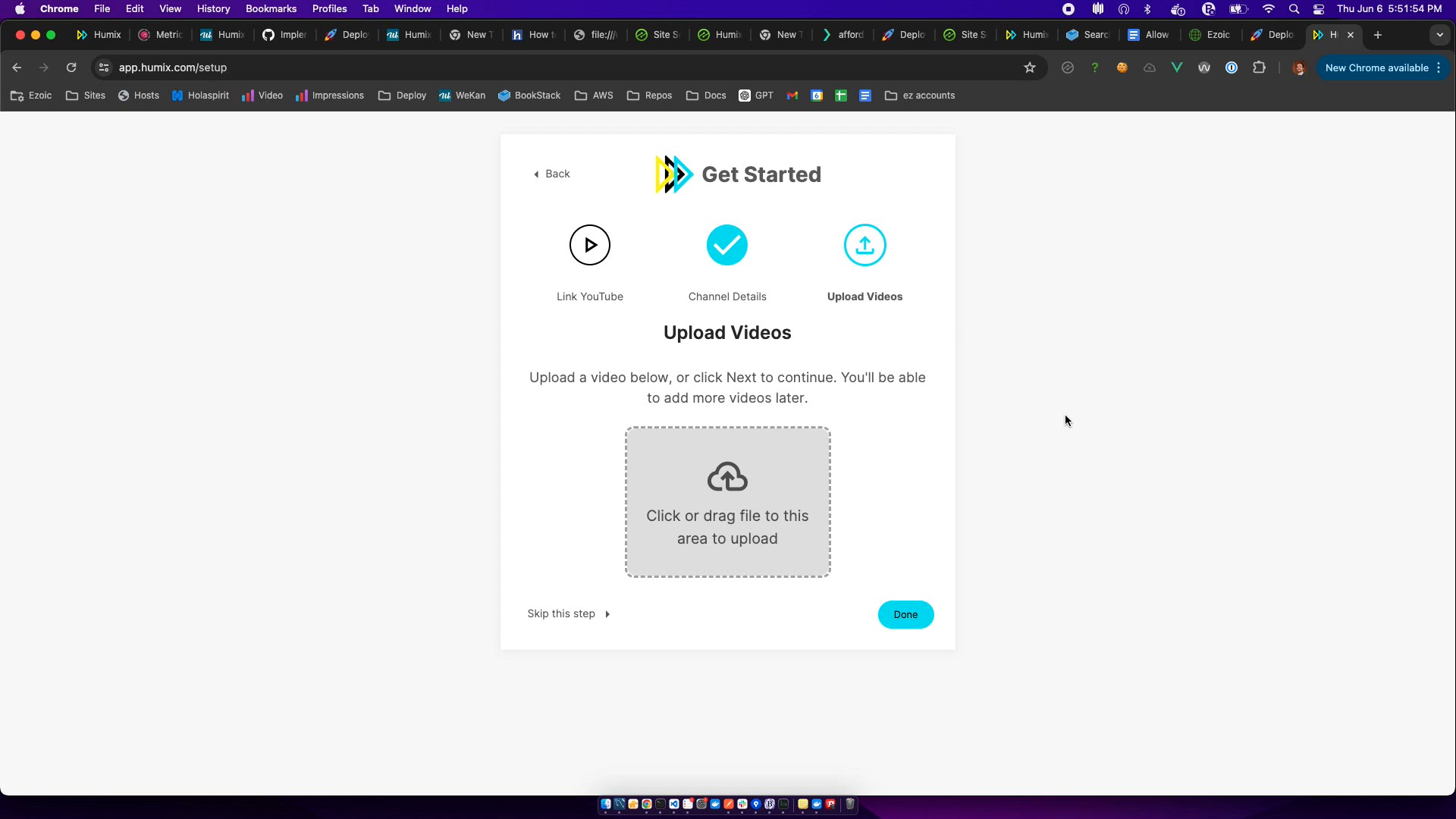Open the Bookmarks menu in menu bar
This screenshot has width=1456, height=819.
point(271,9)
